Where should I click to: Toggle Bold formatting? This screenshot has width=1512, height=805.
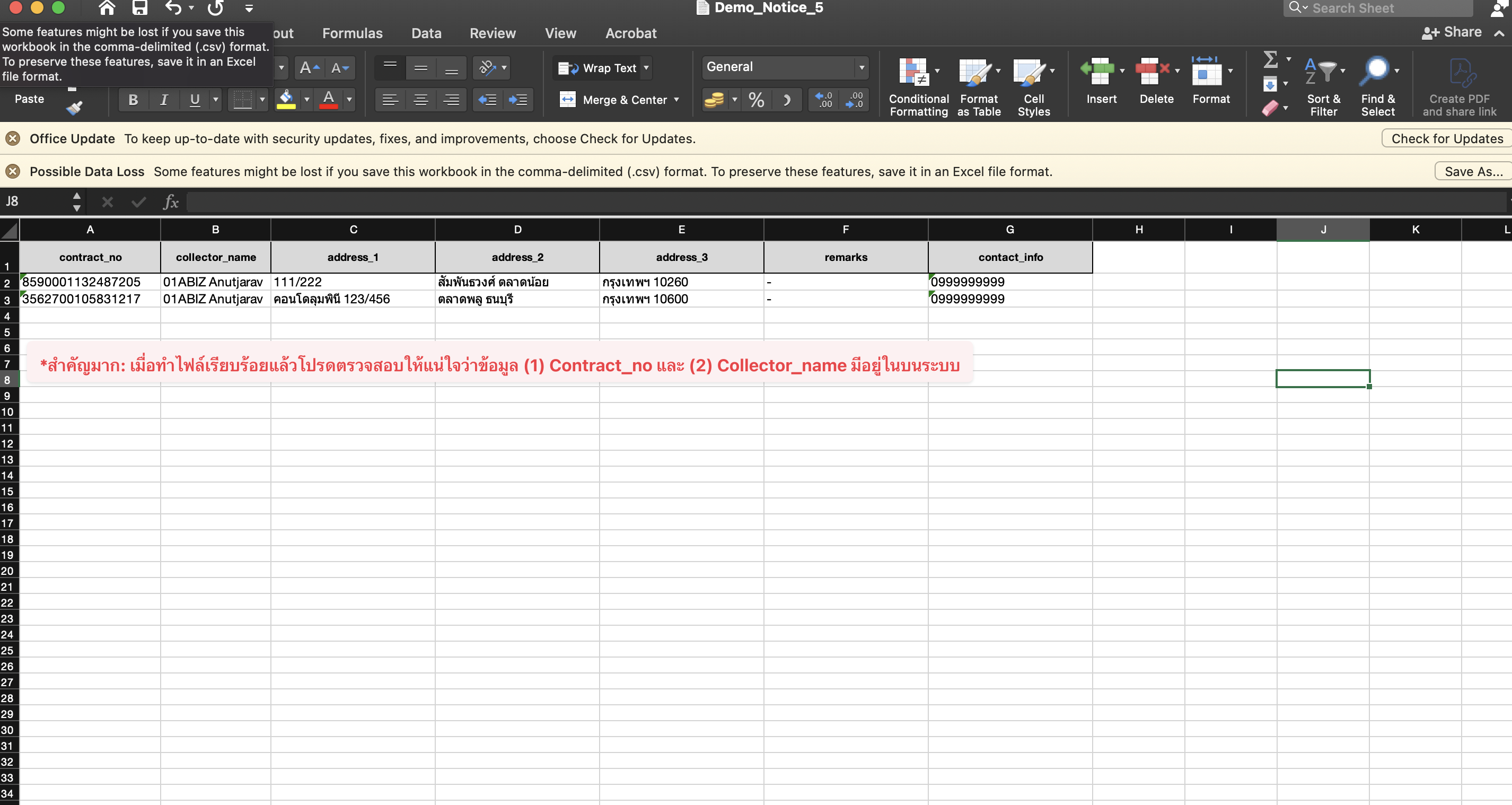coord(133,100)
